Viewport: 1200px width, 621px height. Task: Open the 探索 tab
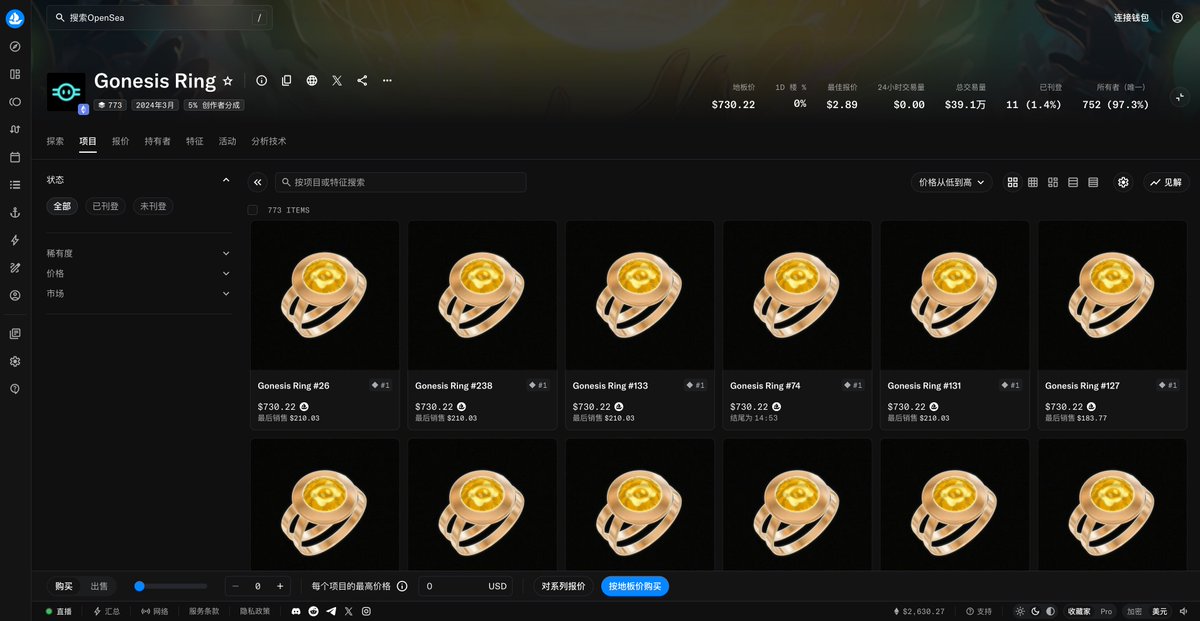point(55,141)
